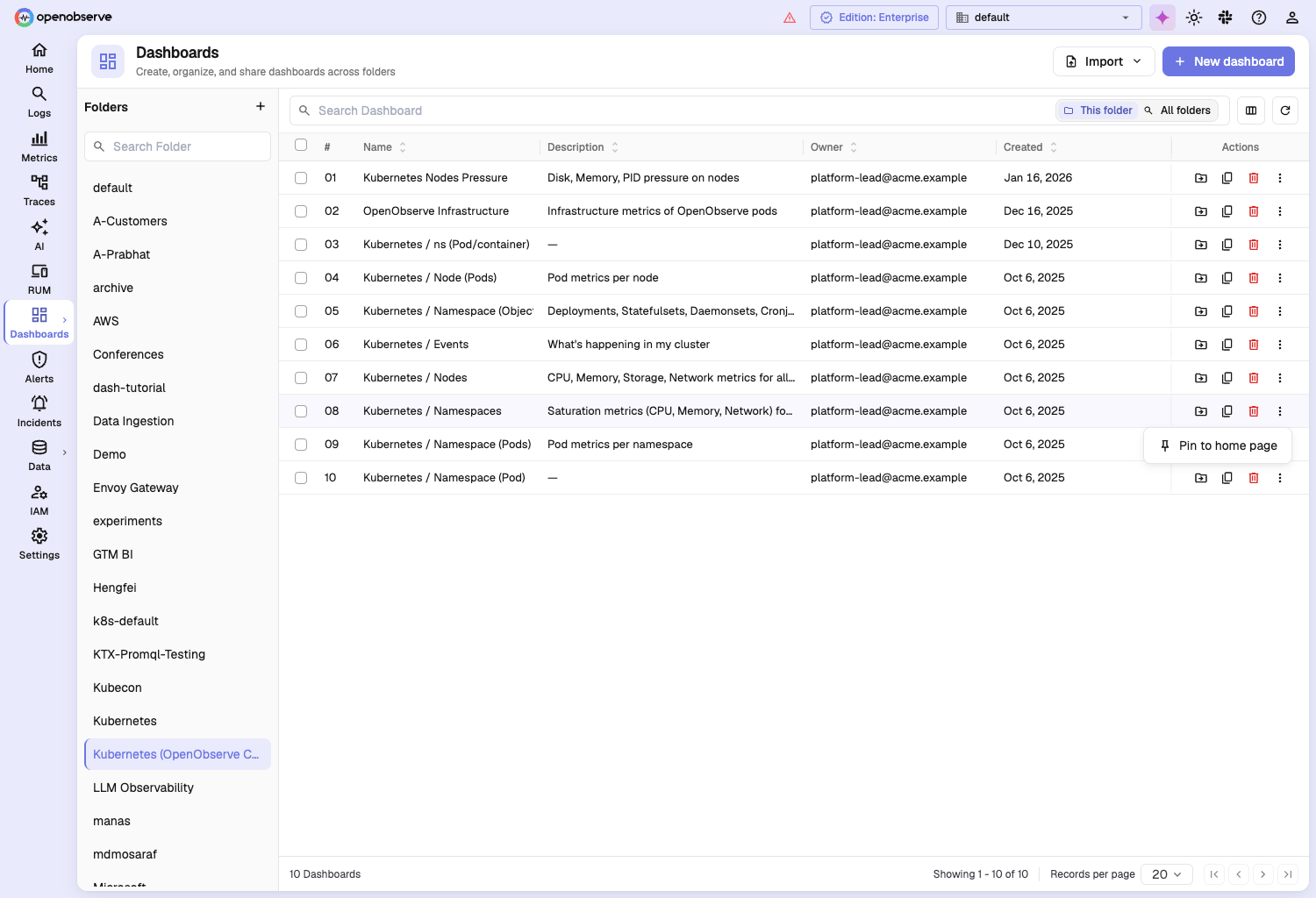Screen dimensions: 1316x898
Task: Open RUM section in sidebar
Action: (39, 279)
